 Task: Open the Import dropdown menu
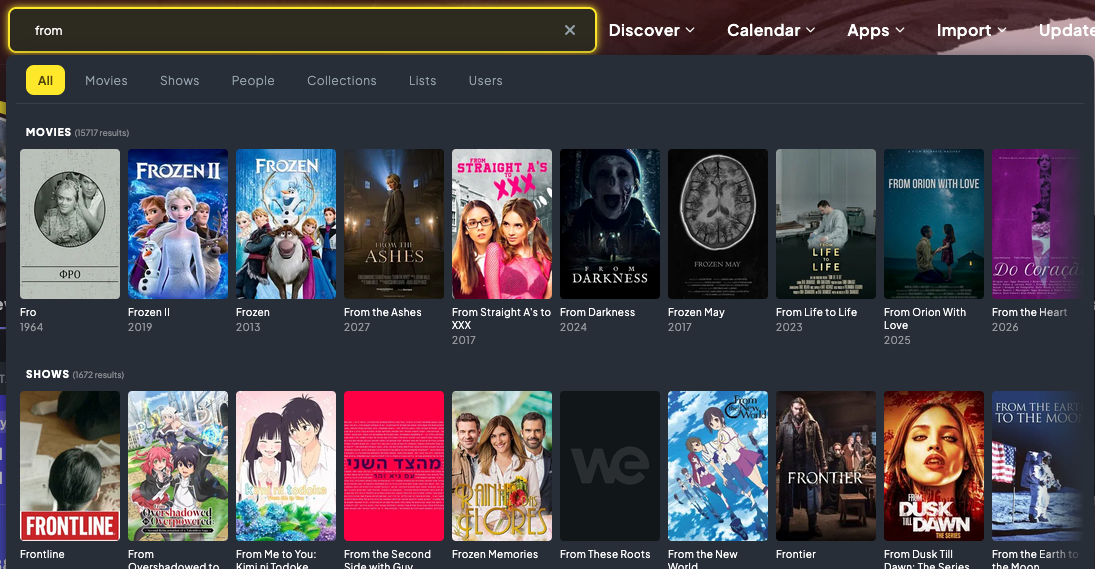(x=971, y=30)
